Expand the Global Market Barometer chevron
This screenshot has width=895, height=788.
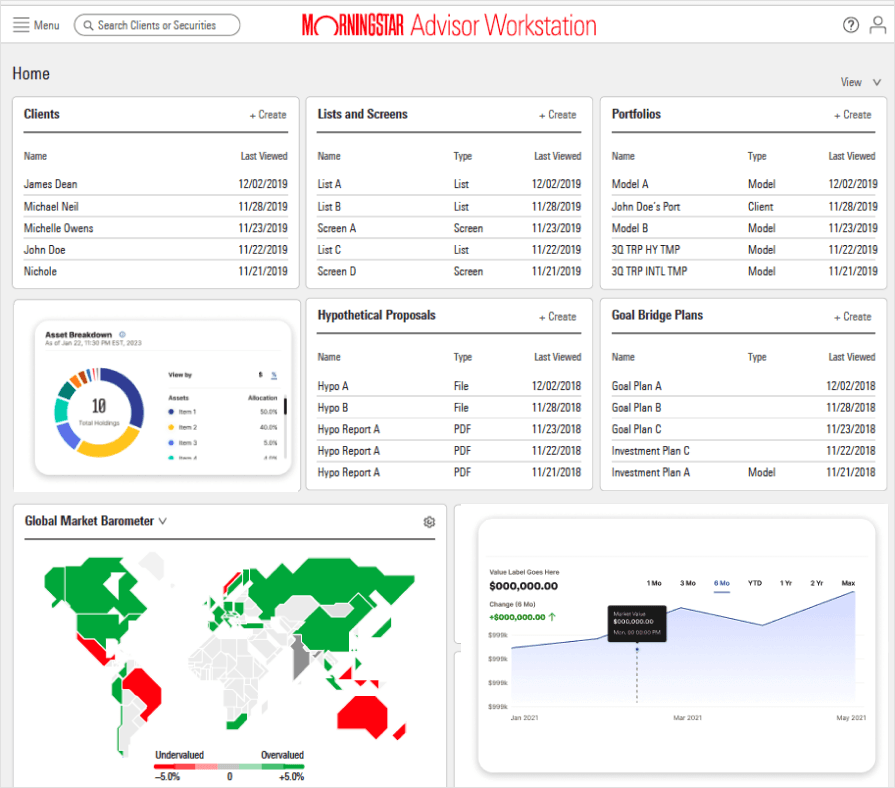click(x=163, y=521)
